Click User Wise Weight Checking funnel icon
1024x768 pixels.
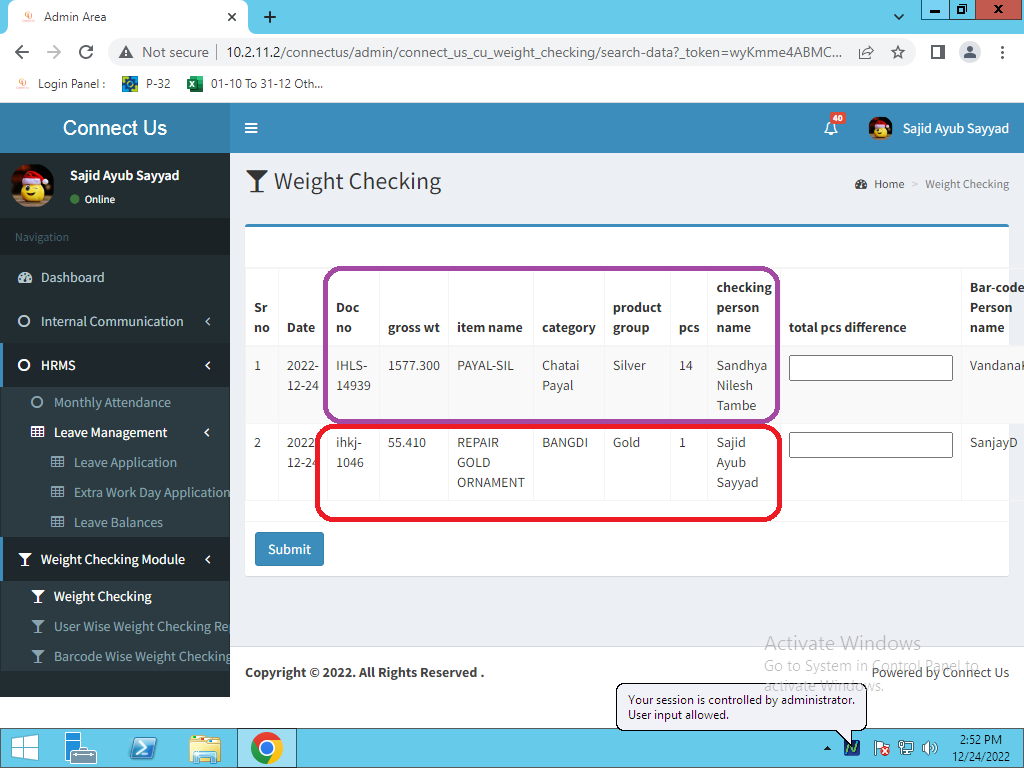coord(38,626)
